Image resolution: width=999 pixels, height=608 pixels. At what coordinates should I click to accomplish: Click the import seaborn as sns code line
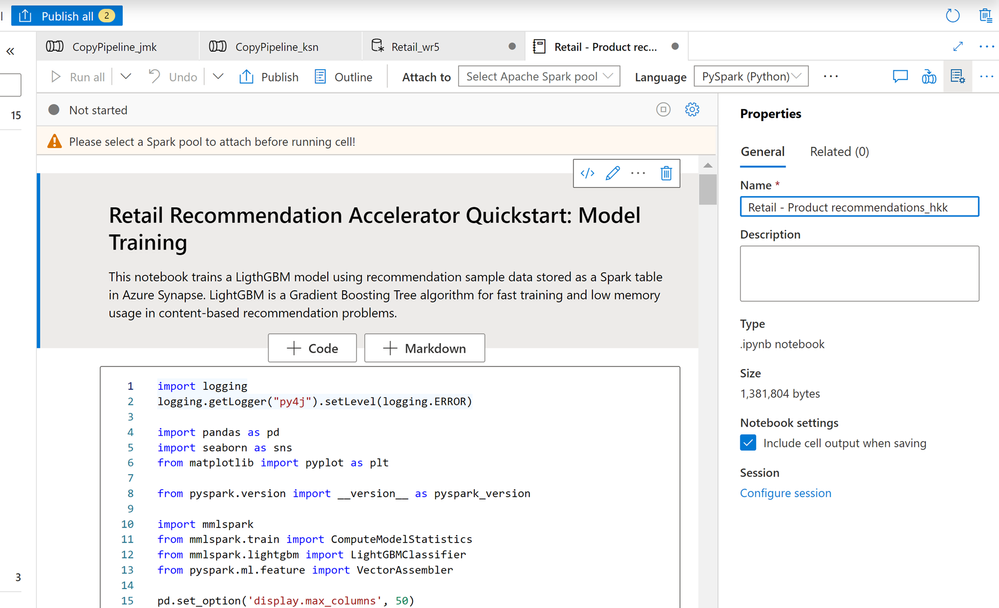tap(225, 447)
